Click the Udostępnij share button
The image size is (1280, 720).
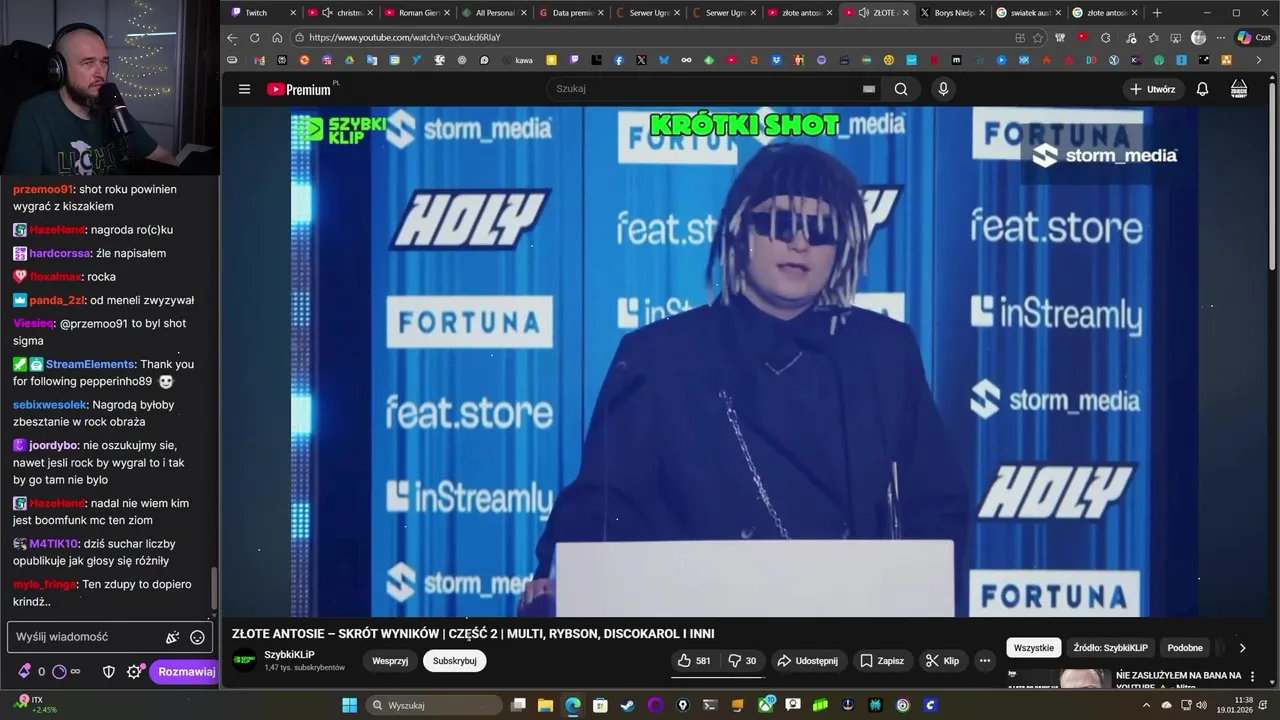point(807,661)
